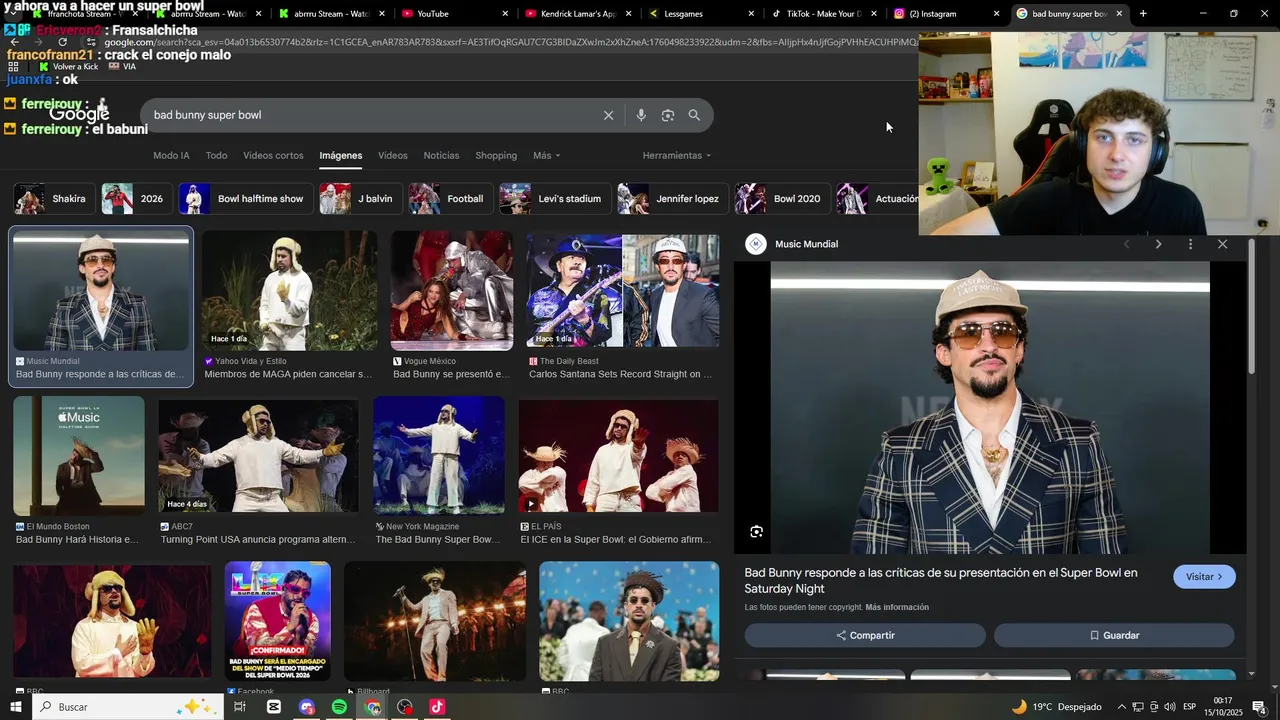Select the J balvin suggestion chip
The width and height of the screenshot is (1280, 720).
pos(360,199)
